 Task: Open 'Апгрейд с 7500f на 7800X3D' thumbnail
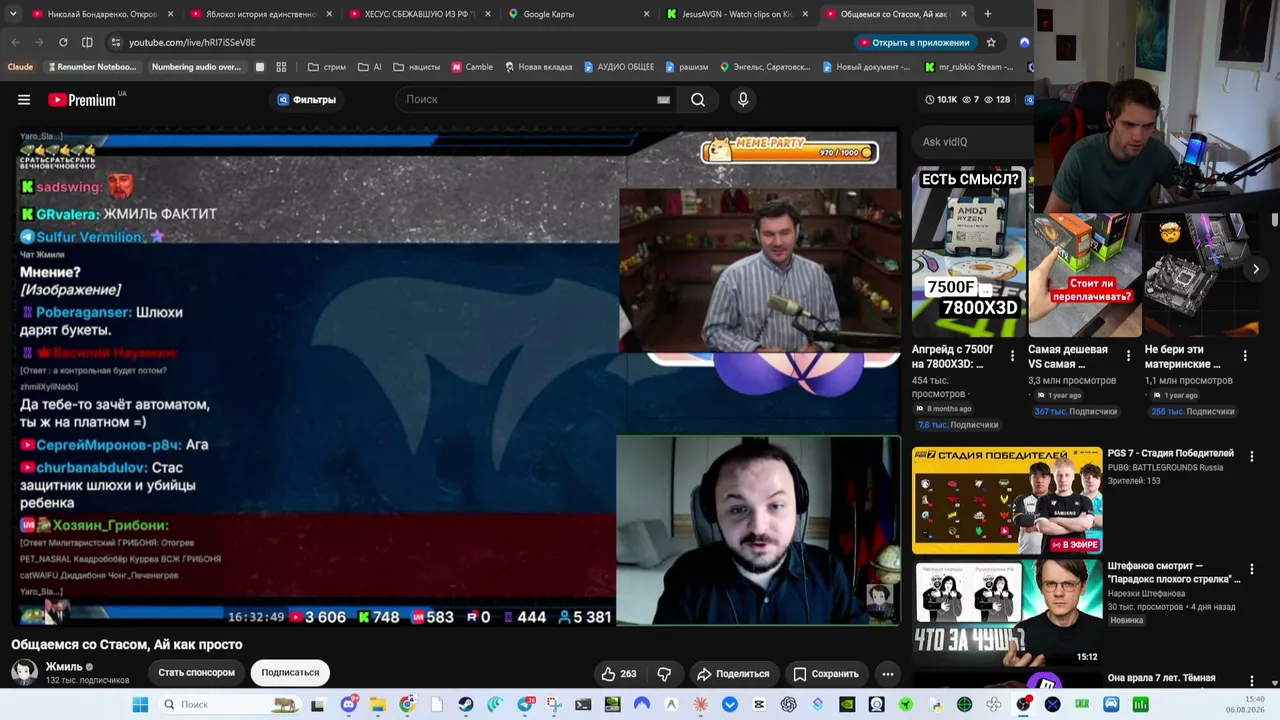pyautogui.click(x=969, y=252)
